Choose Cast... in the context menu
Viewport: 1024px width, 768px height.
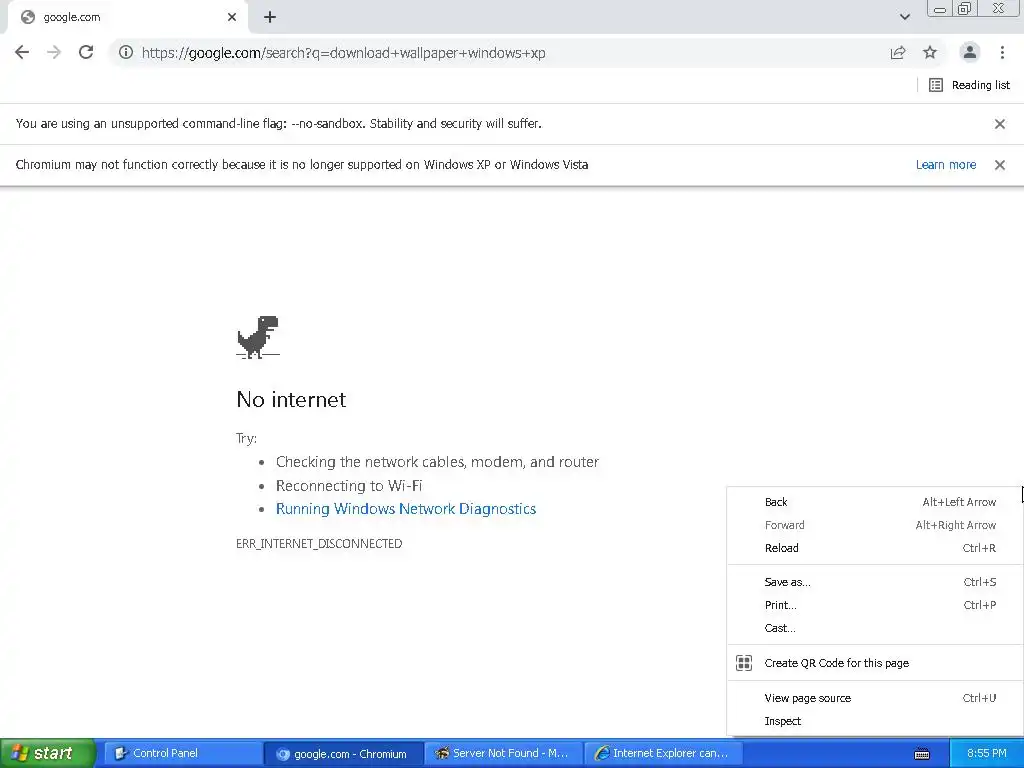point(874,628)
